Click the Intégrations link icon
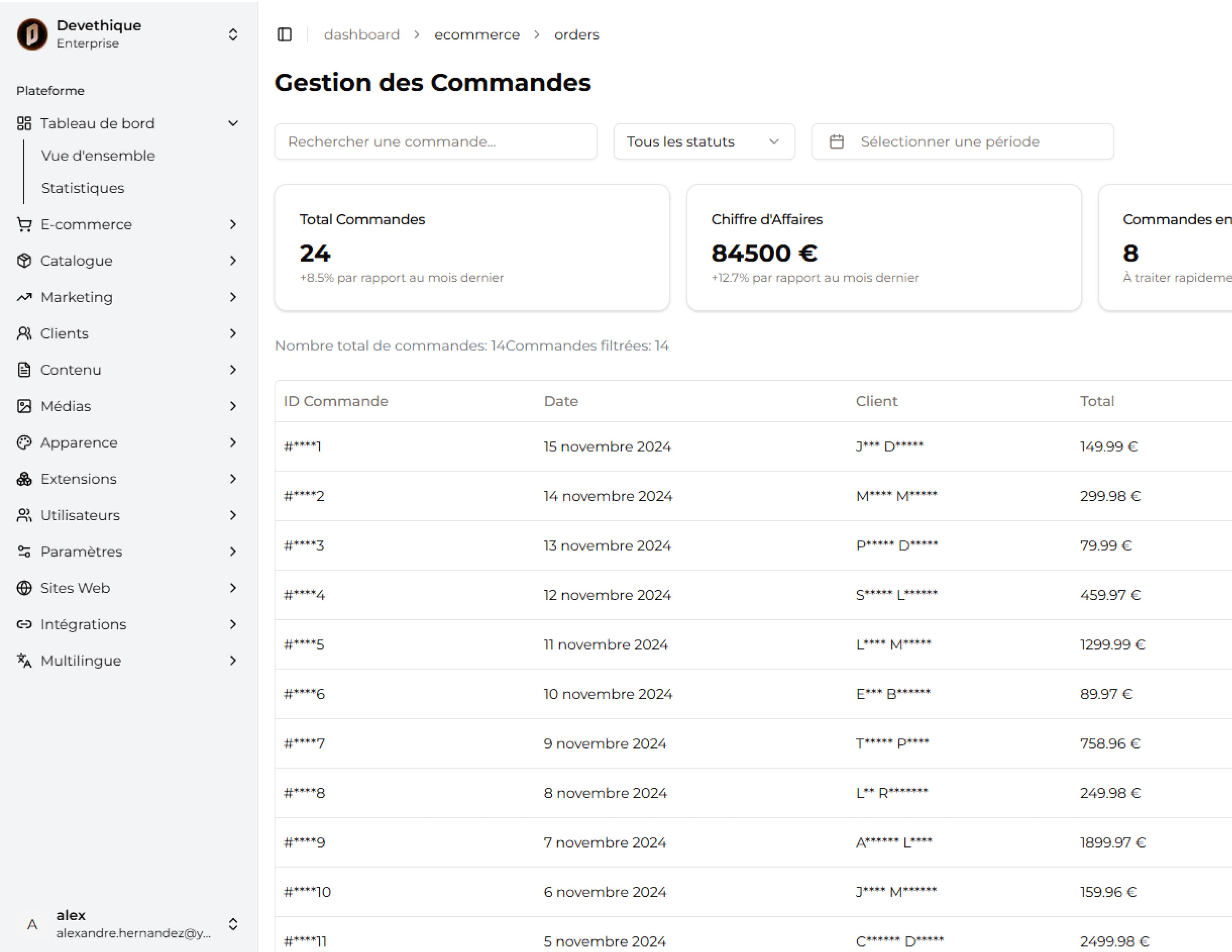 24,624
